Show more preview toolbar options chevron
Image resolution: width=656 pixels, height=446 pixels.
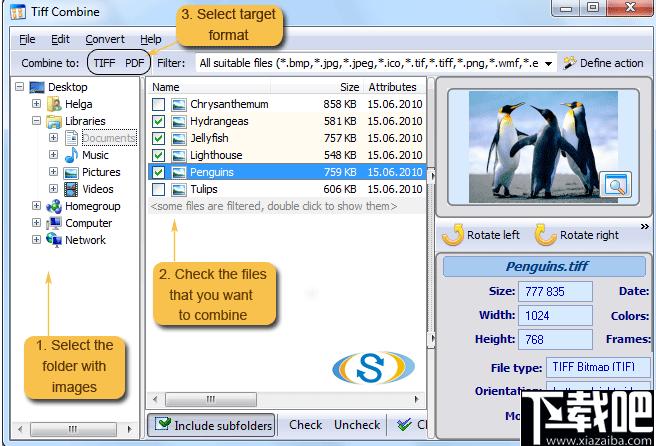[645, 226]
